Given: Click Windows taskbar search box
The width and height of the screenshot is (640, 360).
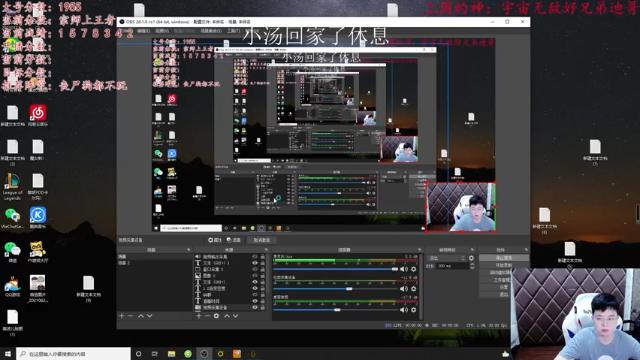Looking at the screenshot, I should [73, 354].
